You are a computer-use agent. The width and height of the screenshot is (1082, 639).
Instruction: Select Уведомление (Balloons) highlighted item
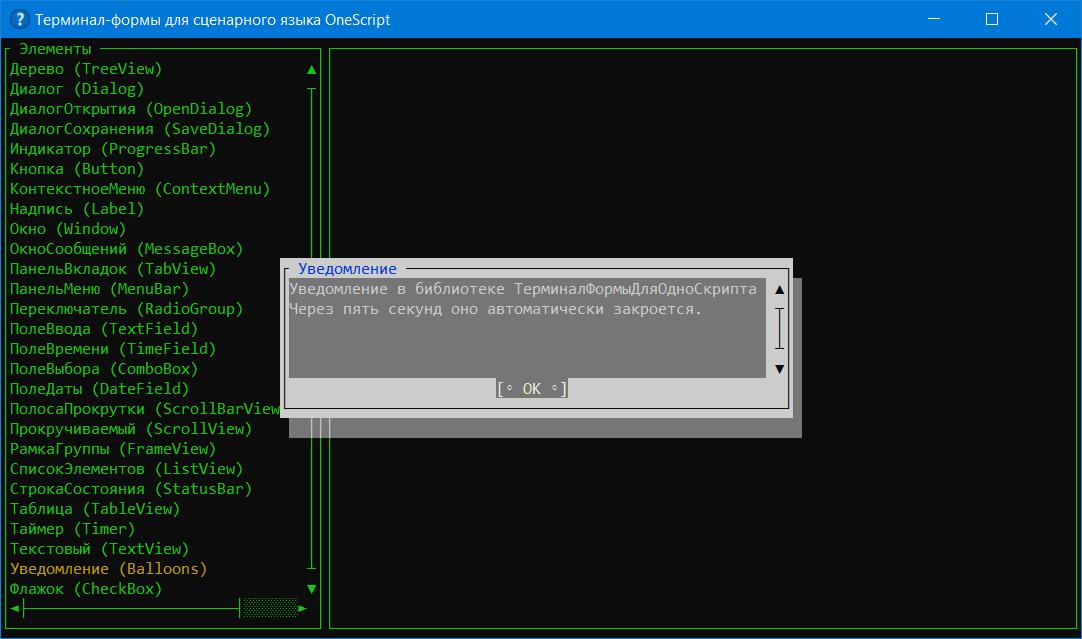[108, 569]
